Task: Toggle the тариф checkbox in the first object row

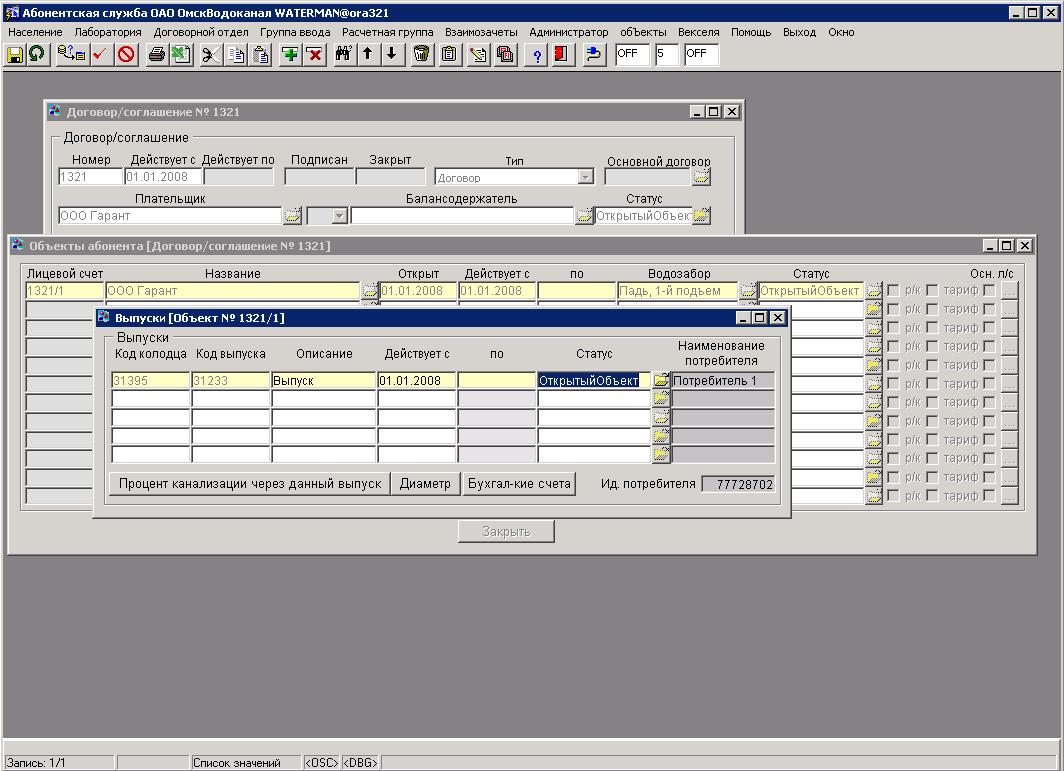Action: pyautogui.click(x=932, y=291)
